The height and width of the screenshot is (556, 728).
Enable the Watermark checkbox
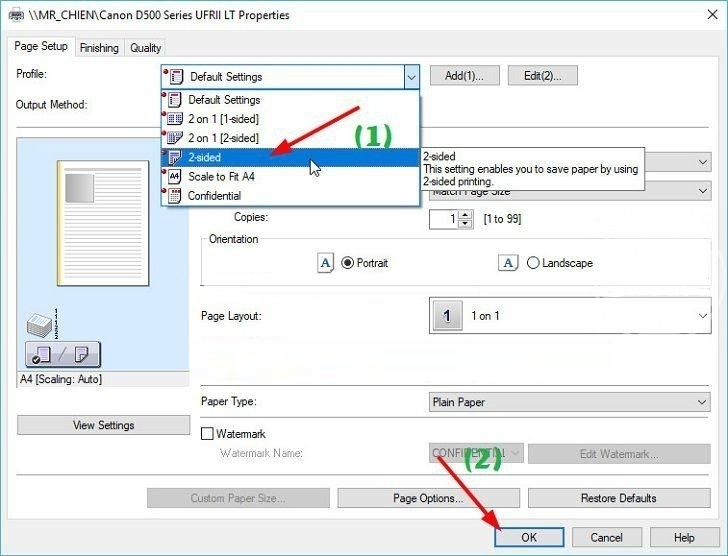coord(207,434)
